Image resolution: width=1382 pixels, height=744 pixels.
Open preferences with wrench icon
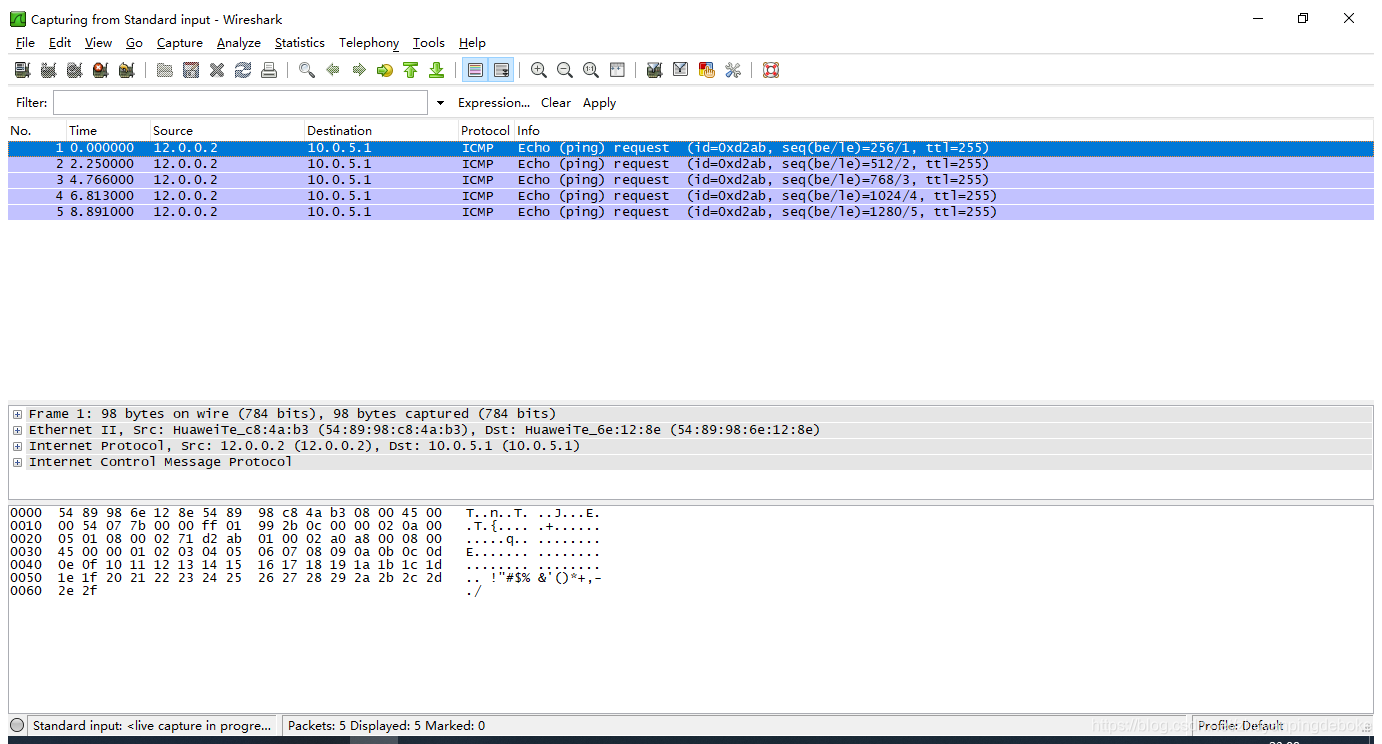click(x=733, y=70)
